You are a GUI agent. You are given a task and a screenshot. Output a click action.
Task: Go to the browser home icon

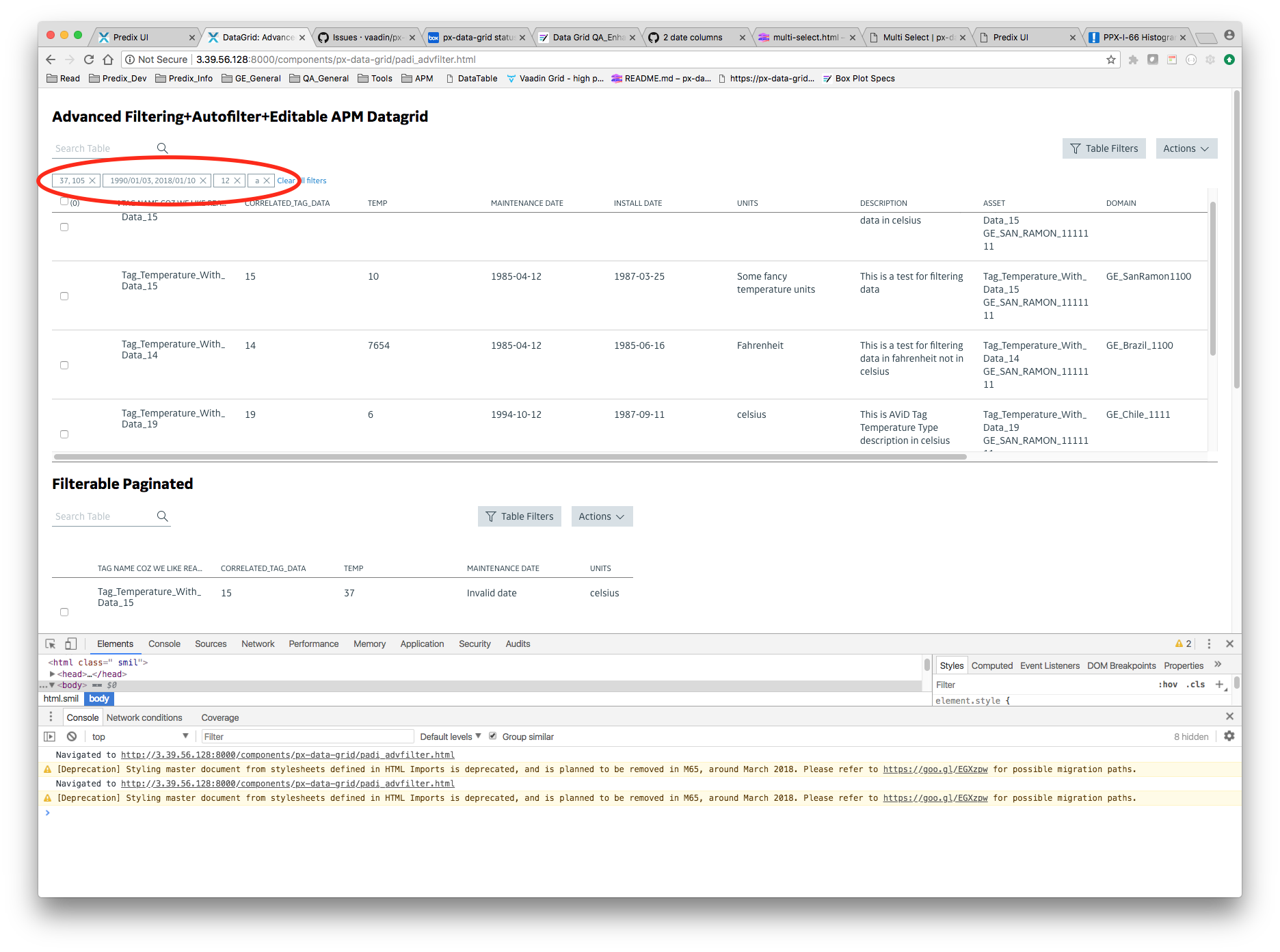[x=108, y=59]
